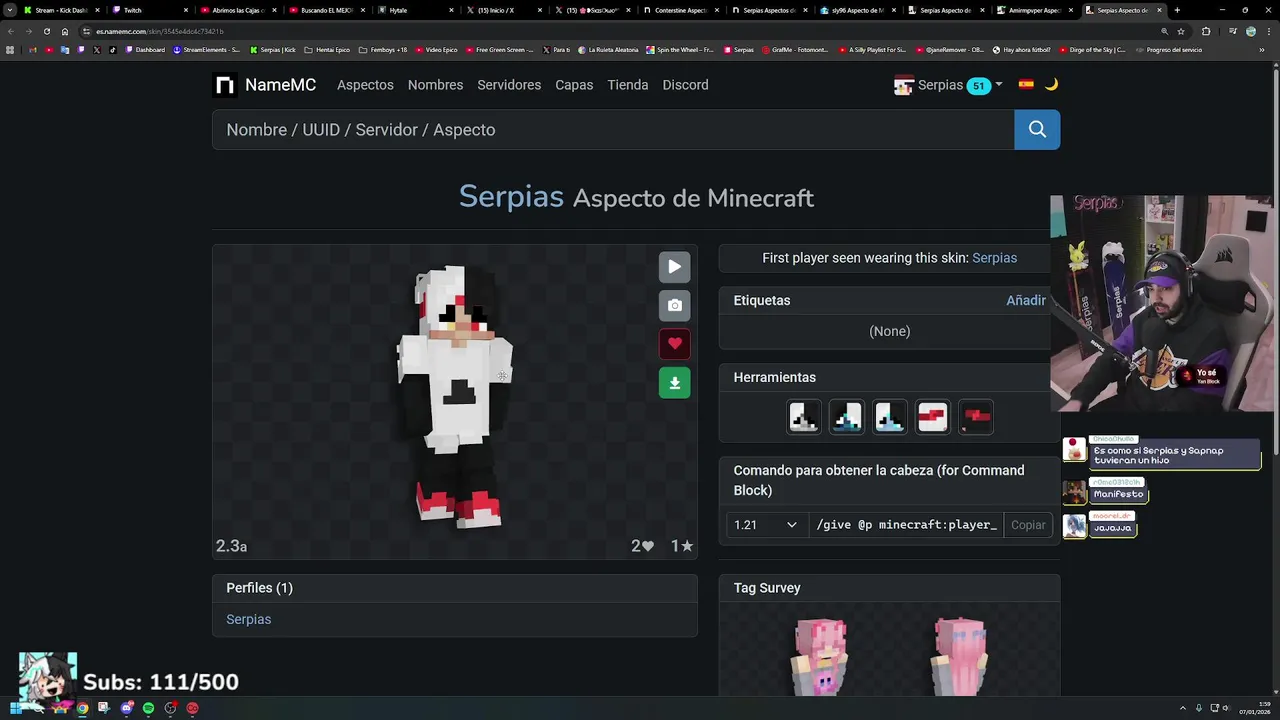
Task: Open the La Ruleta Aleatoria bookmark
Action: [608, 49]
